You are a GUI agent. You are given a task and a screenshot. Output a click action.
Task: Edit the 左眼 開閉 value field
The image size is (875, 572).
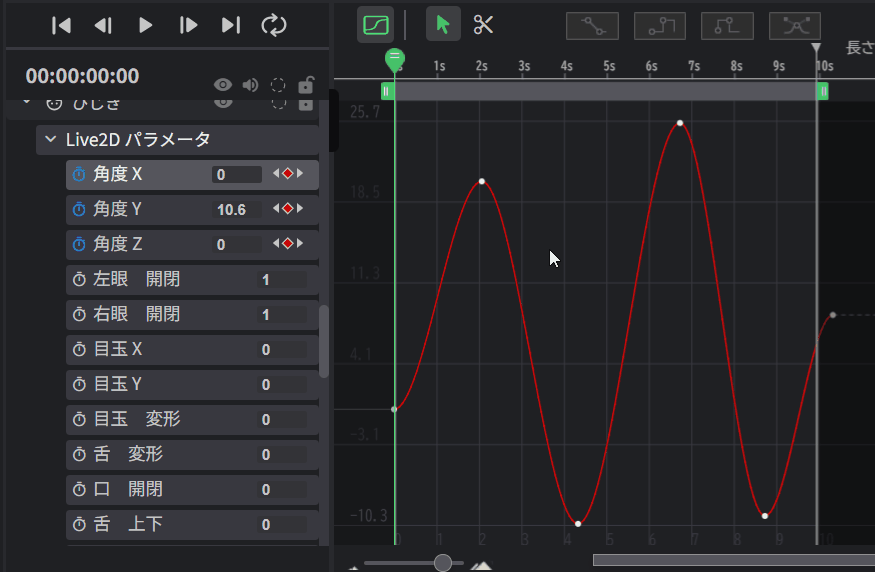[x=282, y=280]
